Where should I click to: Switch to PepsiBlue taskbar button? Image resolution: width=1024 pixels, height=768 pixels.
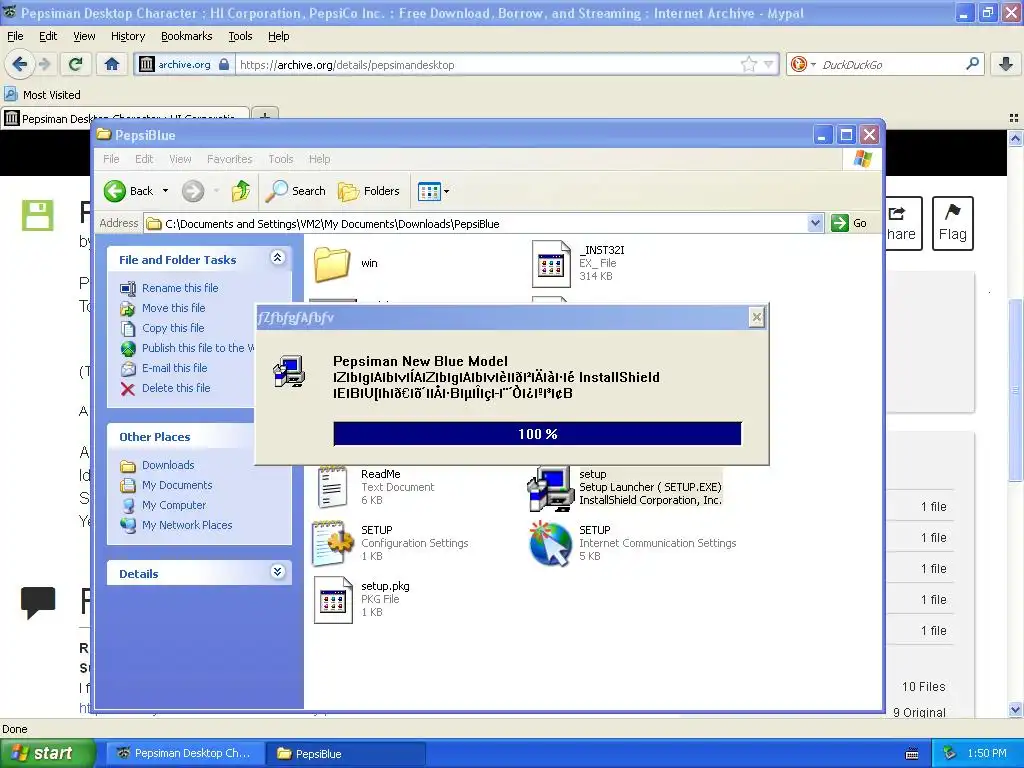point(346,754)
